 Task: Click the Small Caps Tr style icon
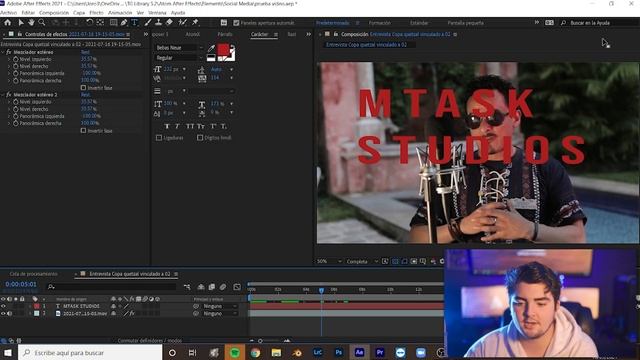tap(201, 127)
